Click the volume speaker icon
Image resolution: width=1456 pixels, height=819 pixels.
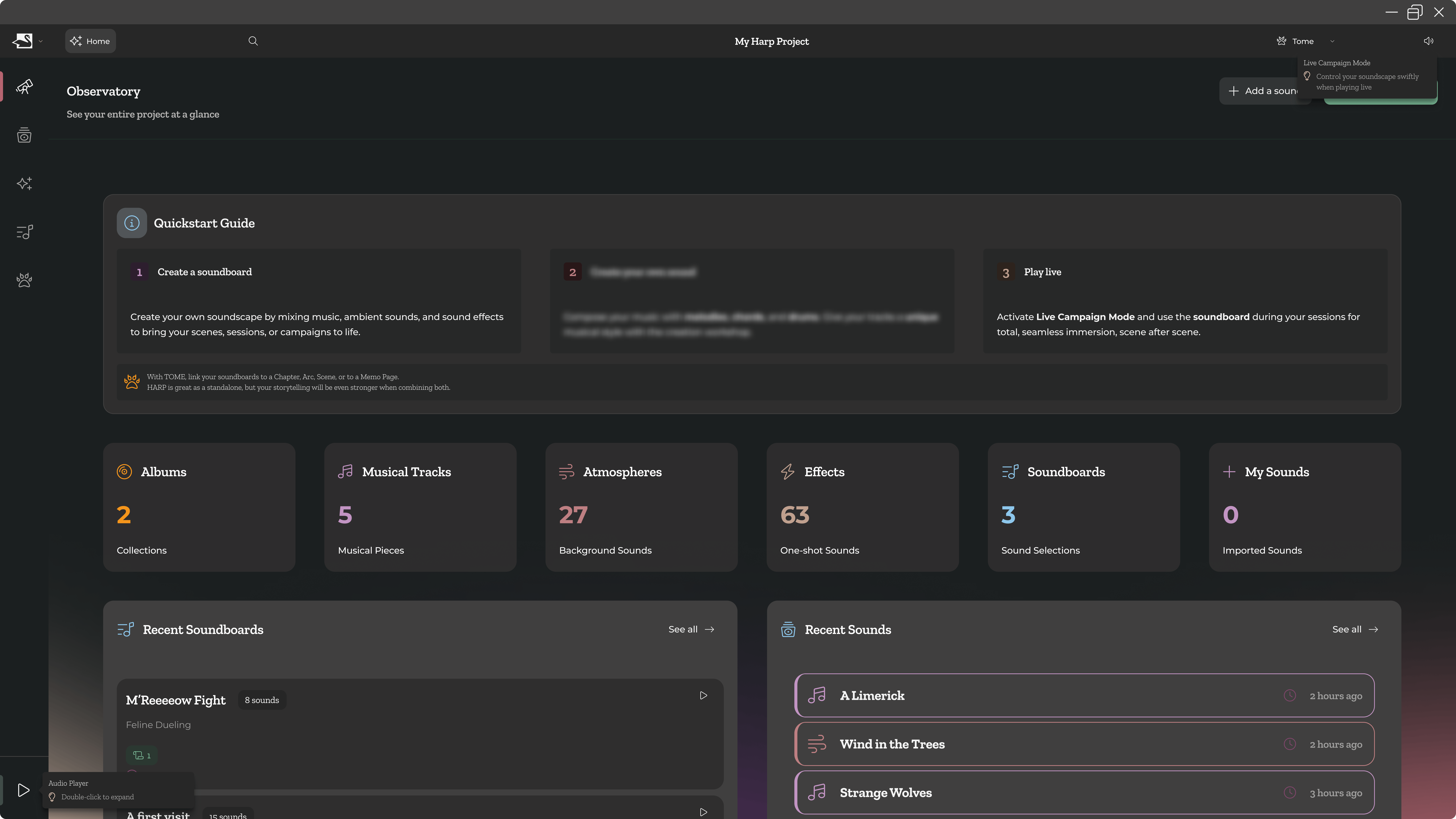1428,41
